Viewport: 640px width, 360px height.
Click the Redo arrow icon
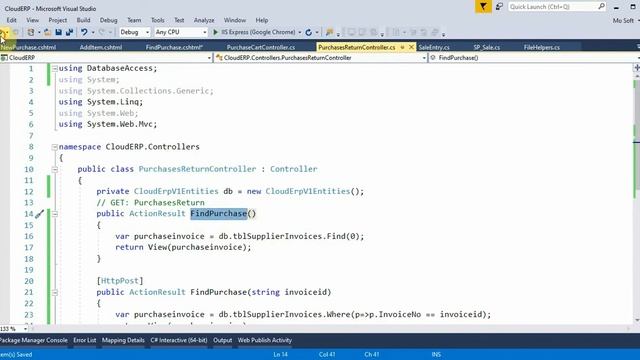pyautogui.click(x=102, y=32)
